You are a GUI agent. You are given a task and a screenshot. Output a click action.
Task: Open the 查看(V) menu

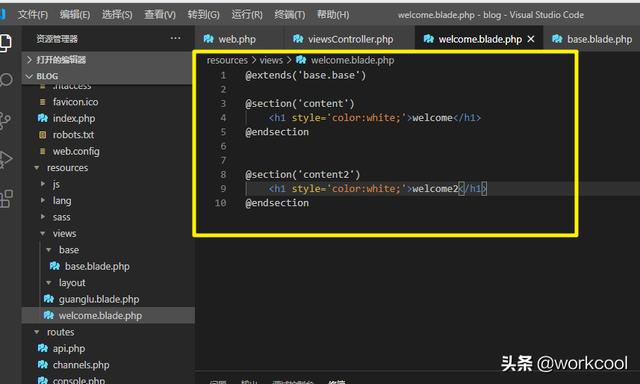160,15
